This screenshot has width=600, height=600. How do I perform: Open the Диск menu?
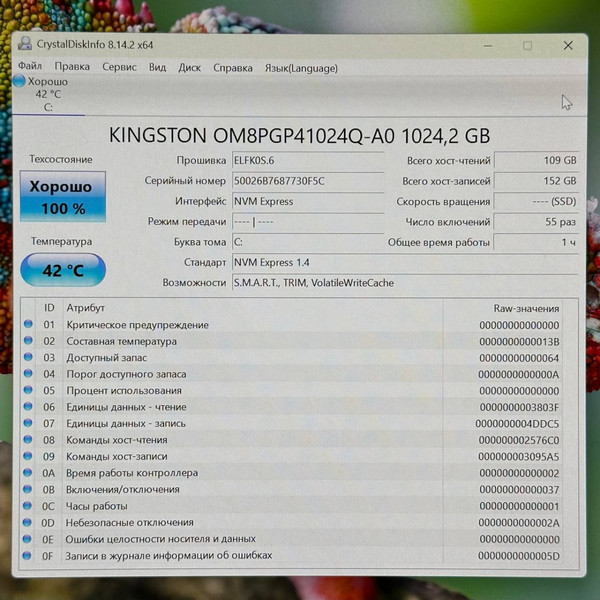point(189,68)
